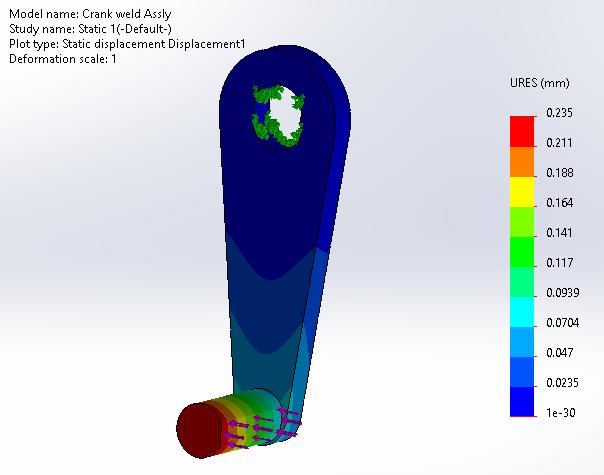Click the purple force arrows on the pin
Viewport: 604px width, 475px height.
click(262, 428)
